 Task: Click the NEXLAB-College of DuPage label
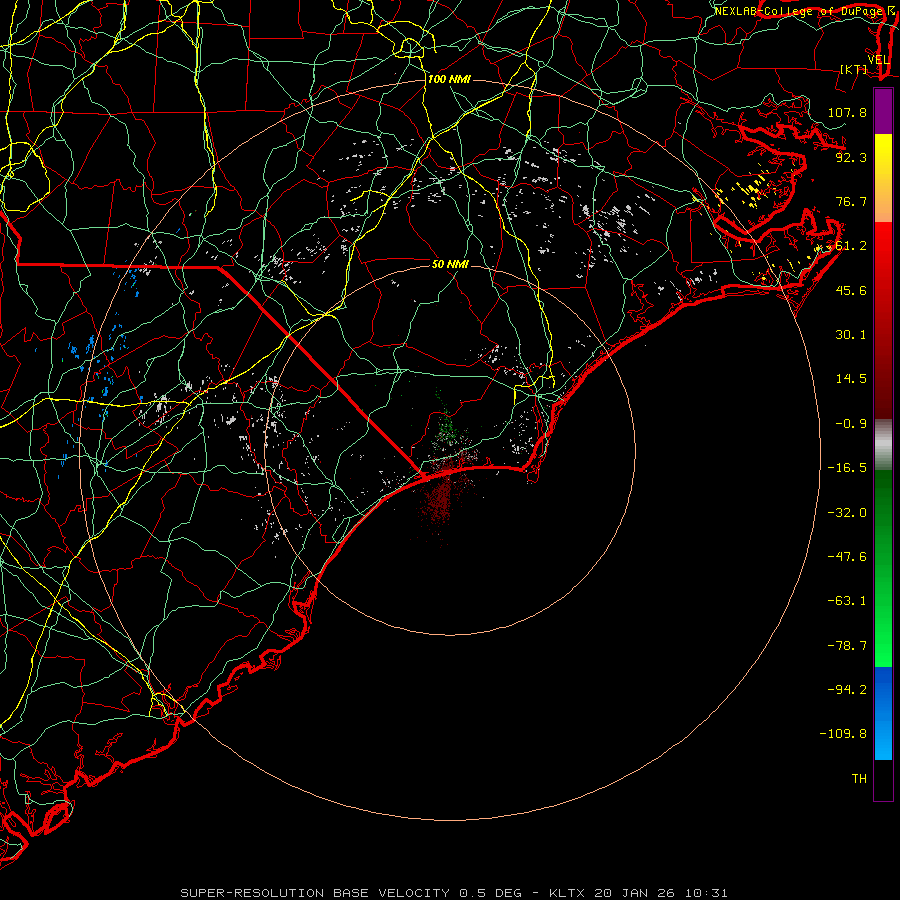pyautogui.click(x=799, y=11)
